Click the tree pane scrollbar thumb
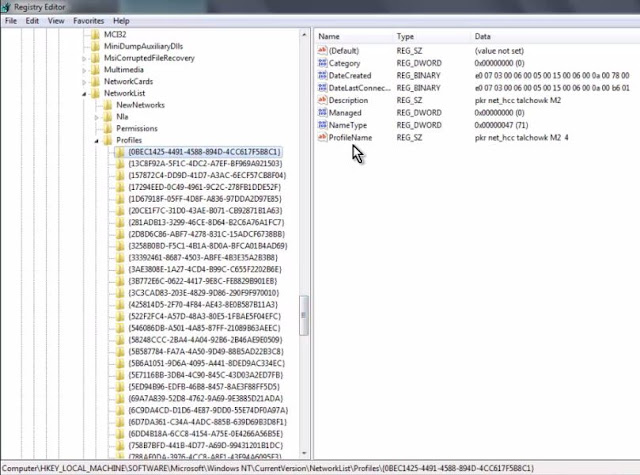 (304, 315)
